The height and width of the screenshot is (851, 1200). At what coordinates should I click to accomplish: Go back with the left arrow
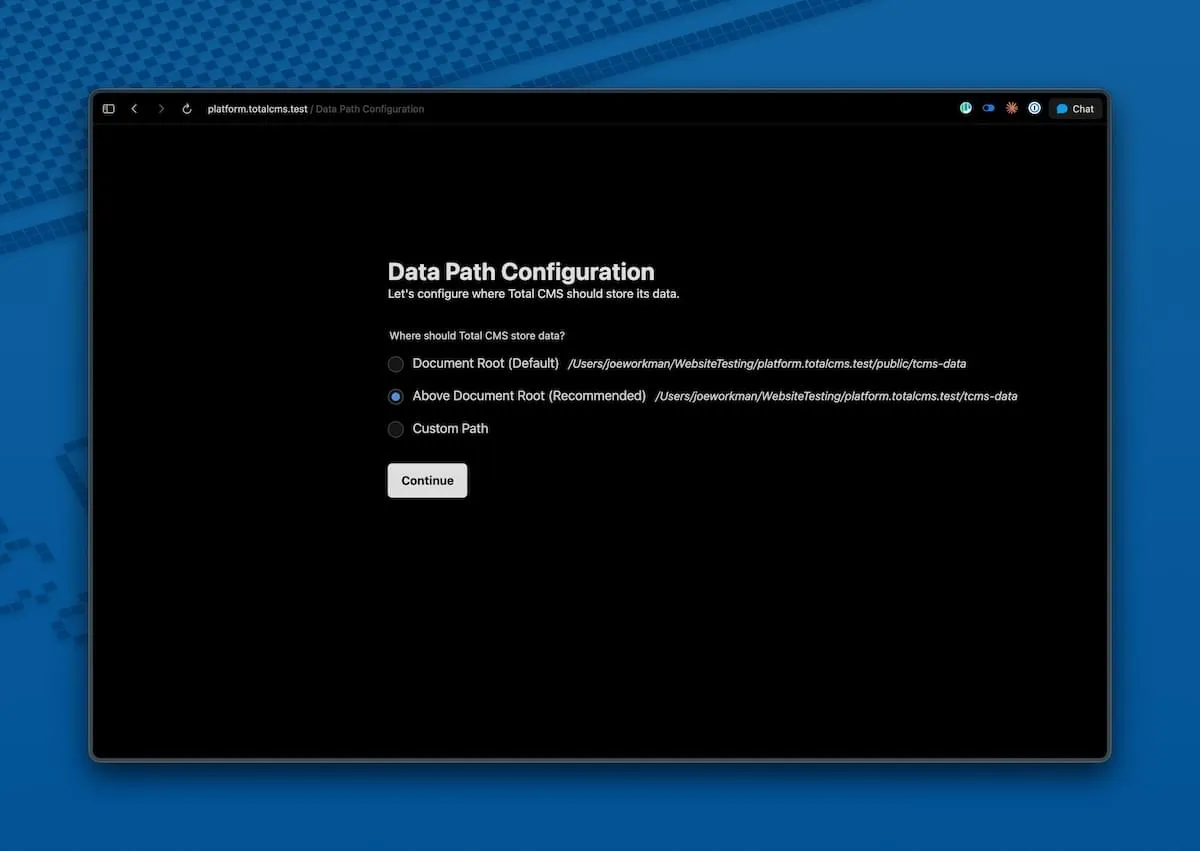pyautogui.click(x=134, y=109)
